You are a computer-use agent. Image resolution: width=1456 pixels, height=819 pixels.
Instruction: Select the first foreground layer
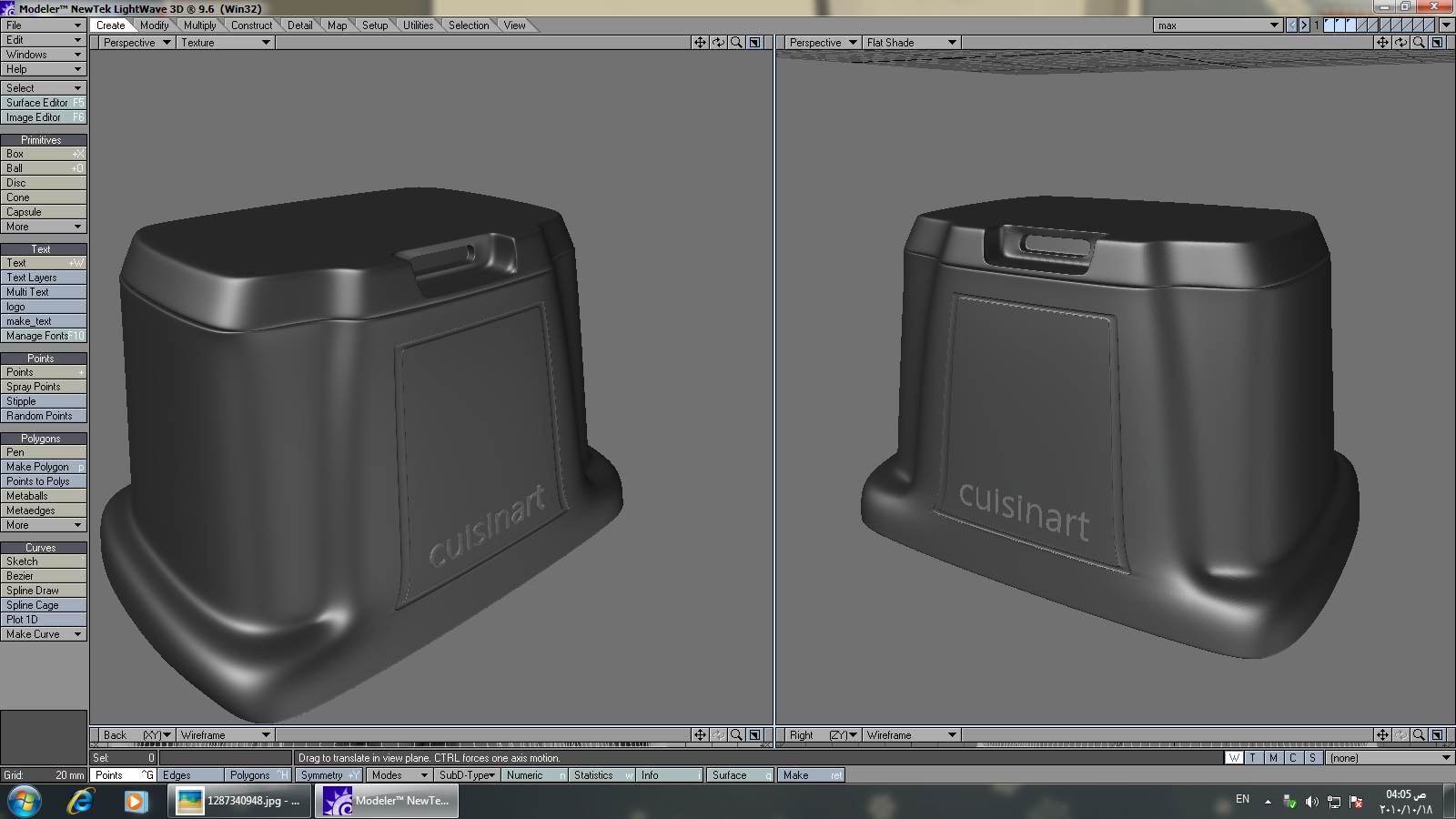click(x=1329, y=25)
